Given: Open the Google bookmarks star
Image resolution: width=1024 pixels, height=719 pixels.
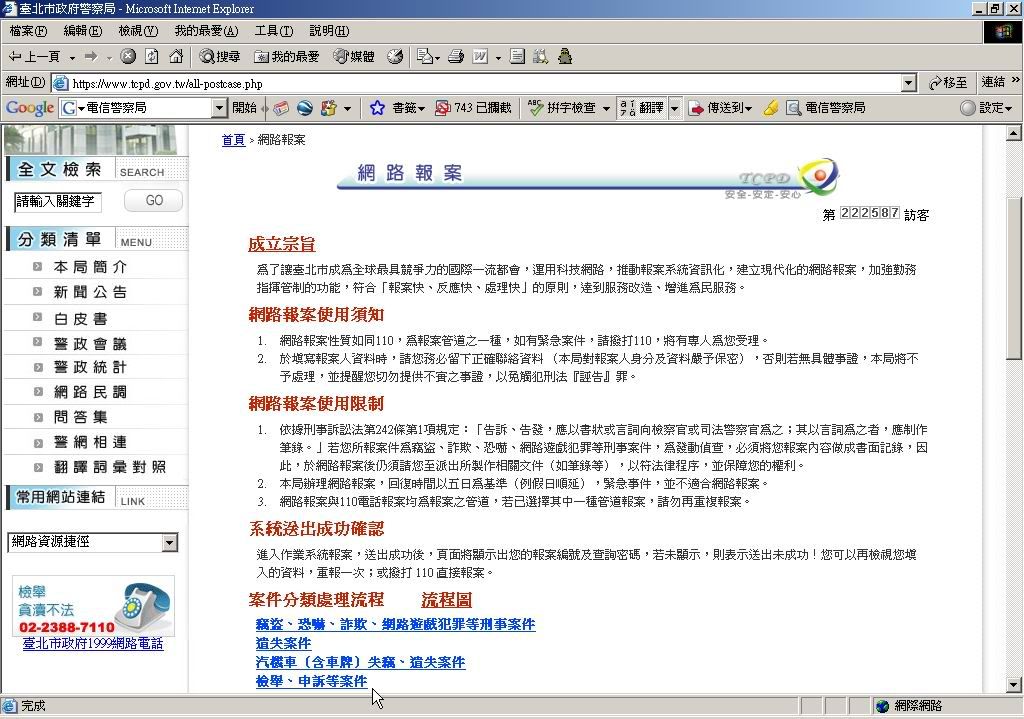Looking at the screenshot, I should pos(377,108).
